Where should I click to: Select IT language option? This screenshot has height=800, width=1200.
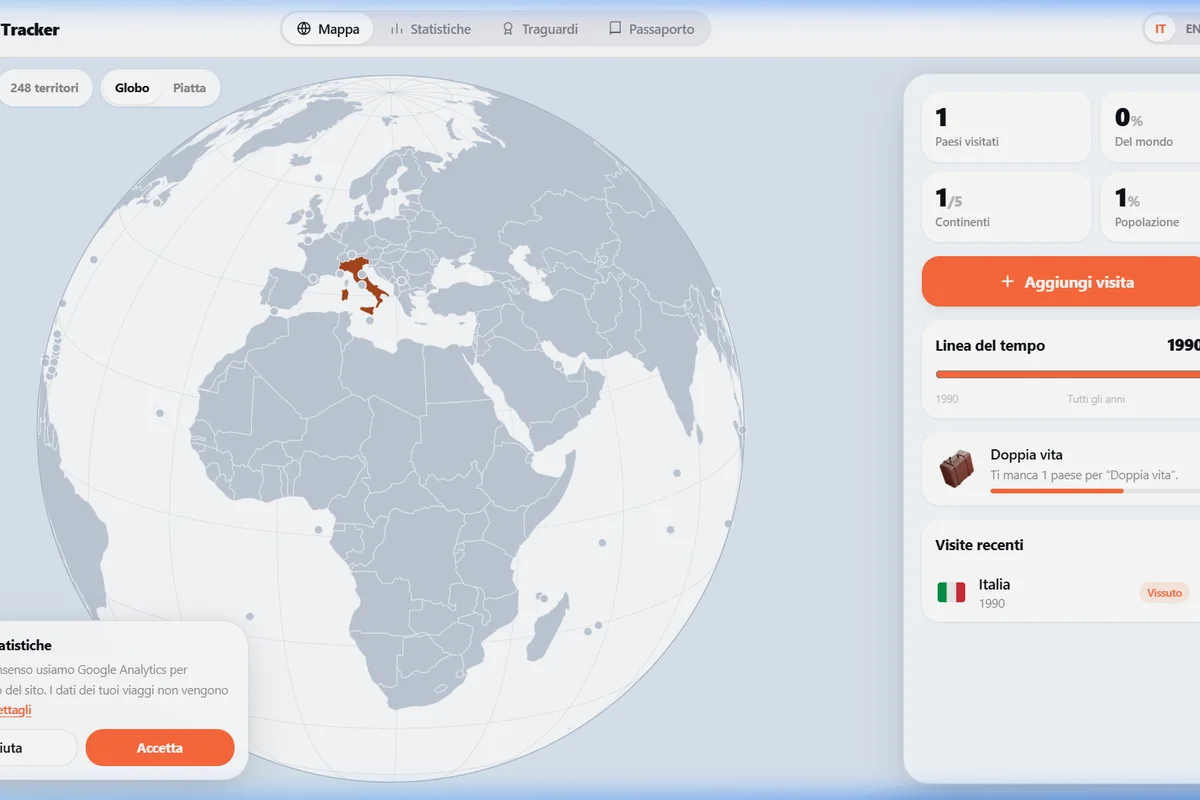pyautogui.click(x=1160, y=29)
